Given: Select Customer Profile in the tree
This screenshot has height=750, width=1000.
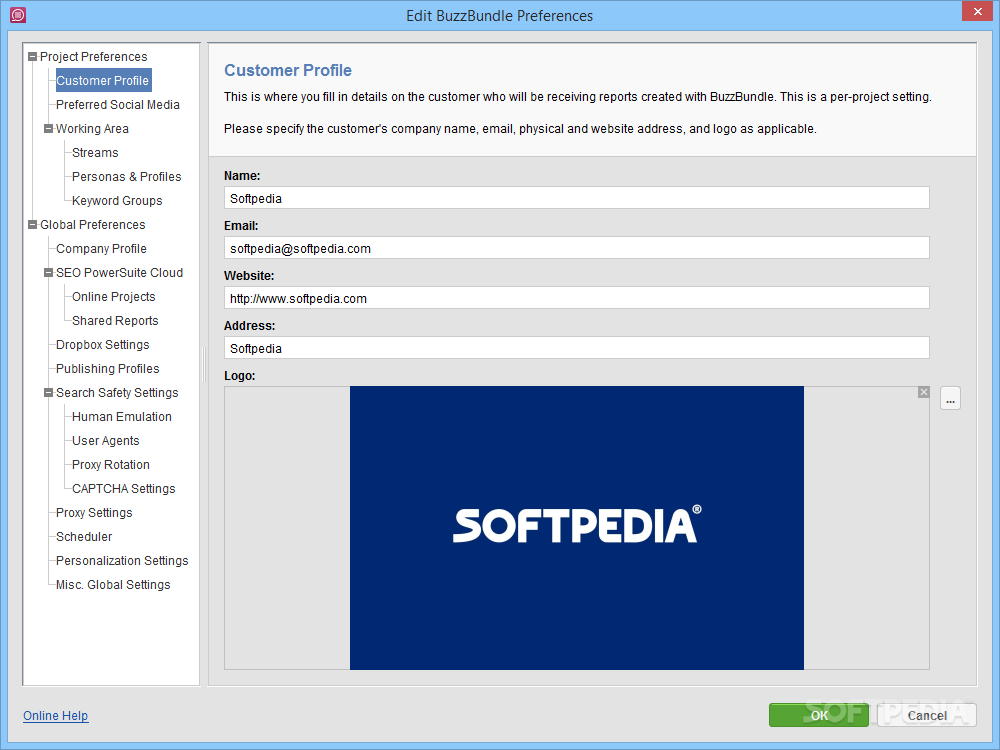Looking at the screenshot, I should [103, 80].
